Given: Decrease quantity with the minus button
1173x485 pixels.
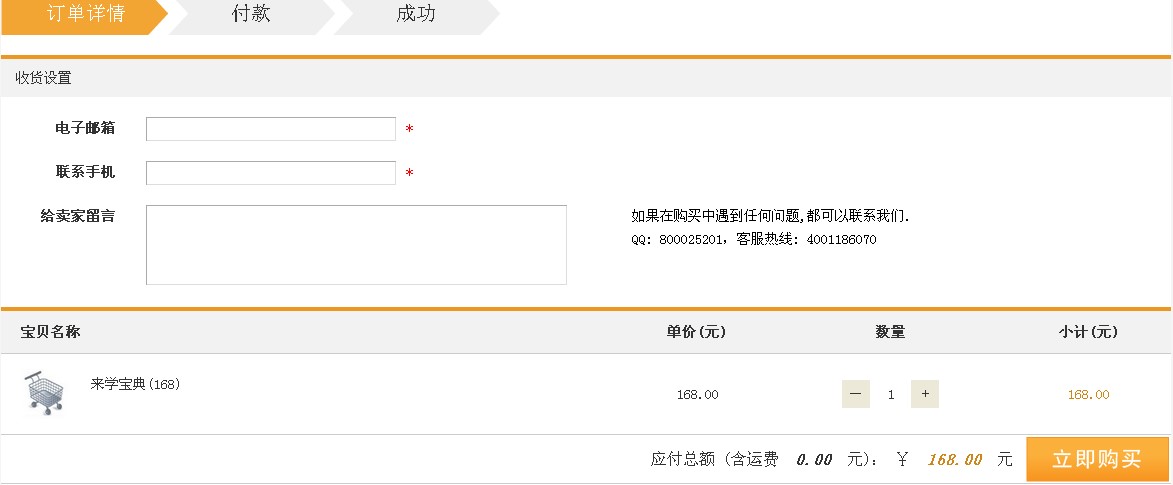Looking at the screenshot, I should [x=855, y=394].
